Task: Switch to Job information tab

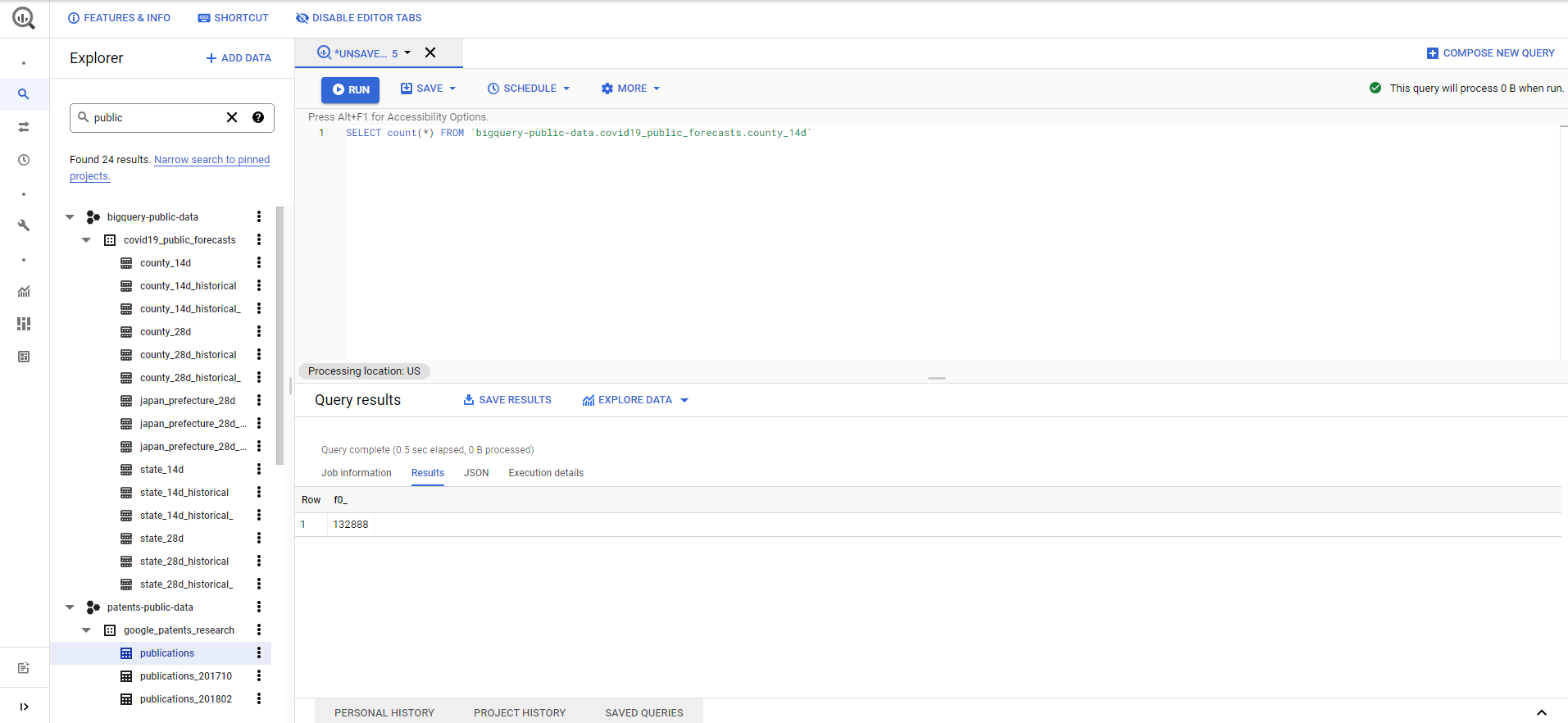Action: pyautogui.click(x=357, y=473)
